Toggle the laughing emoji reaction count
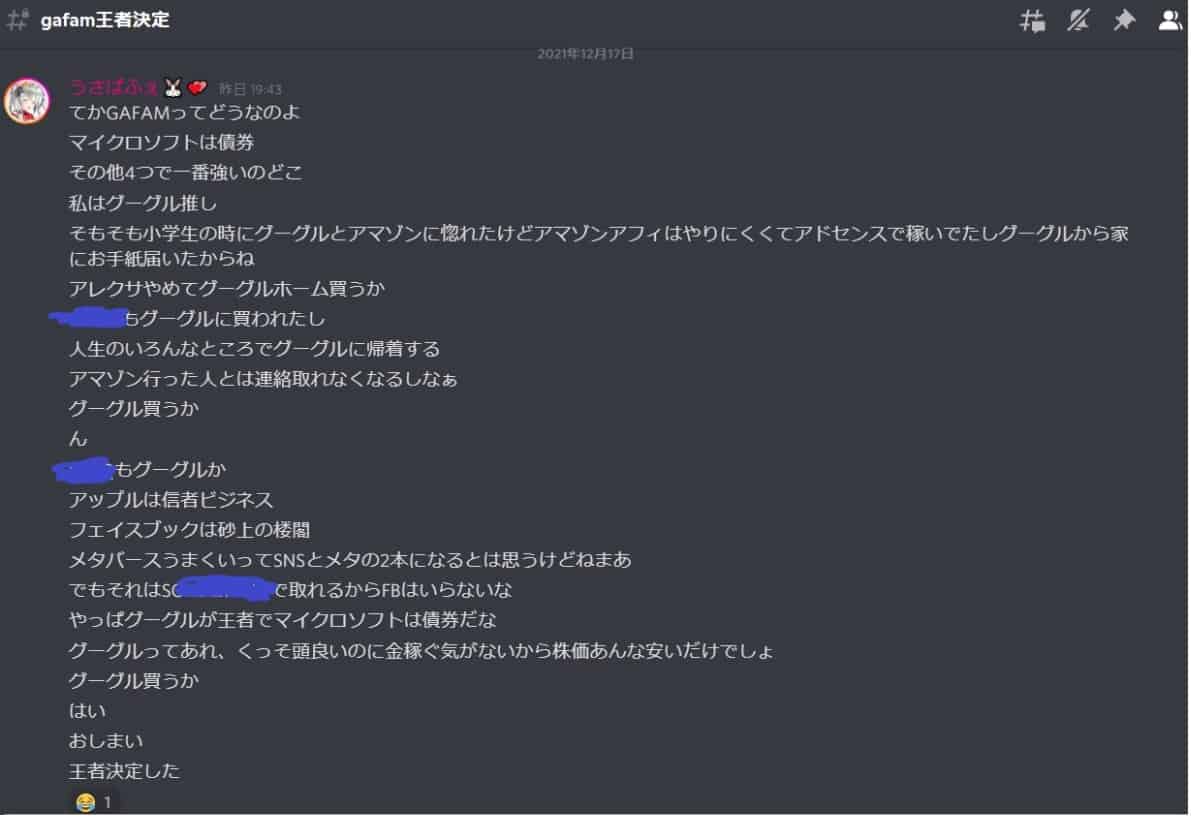 click(x=94, y=802)
